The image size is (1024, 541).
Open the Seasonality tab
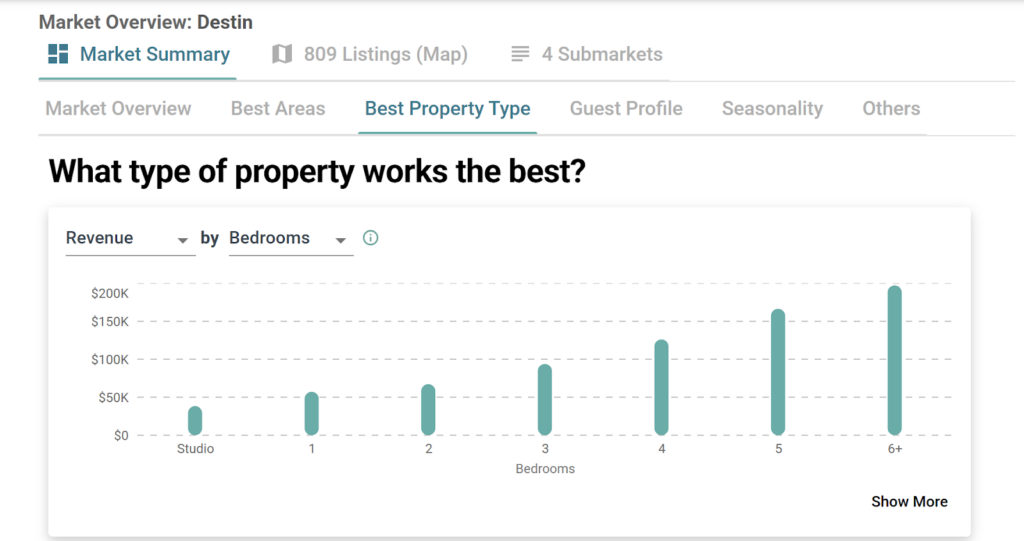point(772,109)
